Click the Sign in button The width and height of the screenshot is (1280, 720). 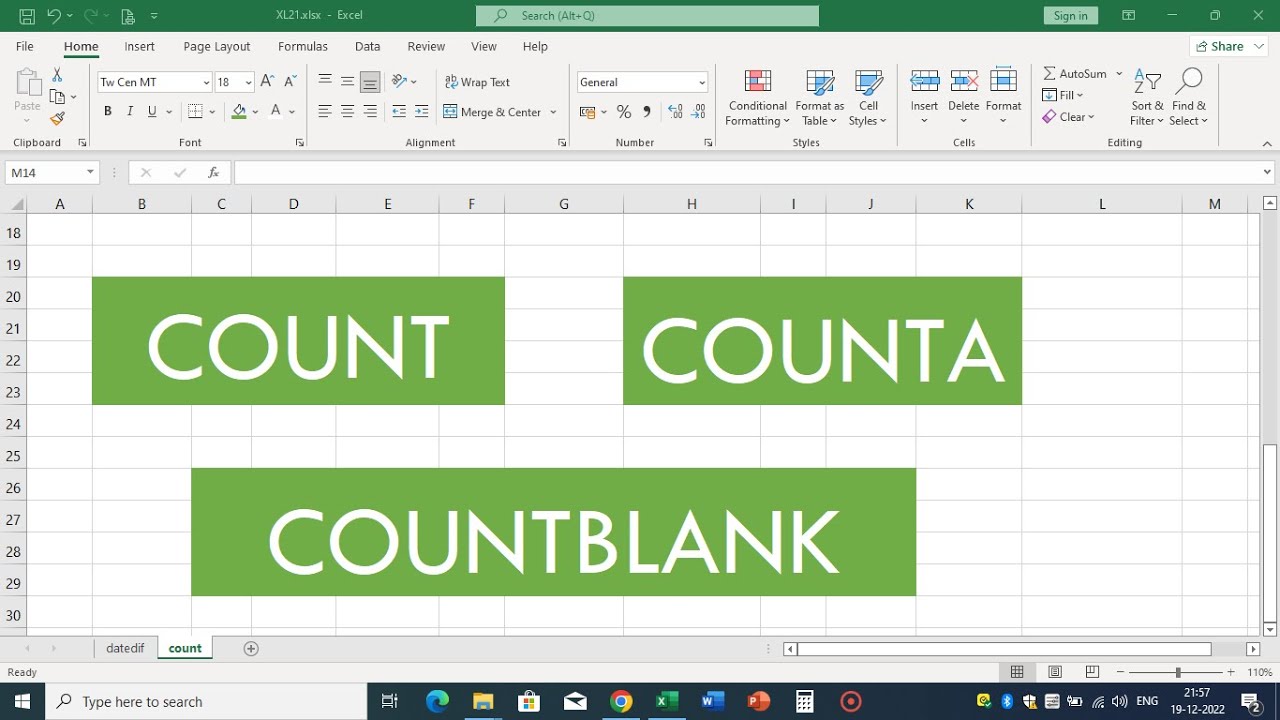[1070, 16]
